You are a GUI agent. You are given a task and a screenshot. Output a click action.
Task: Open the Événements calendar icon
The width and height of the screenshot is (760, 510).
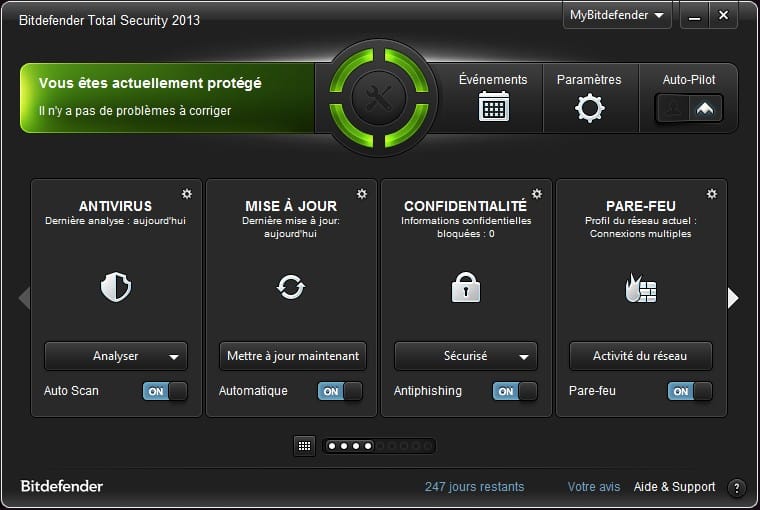(493, 106)
